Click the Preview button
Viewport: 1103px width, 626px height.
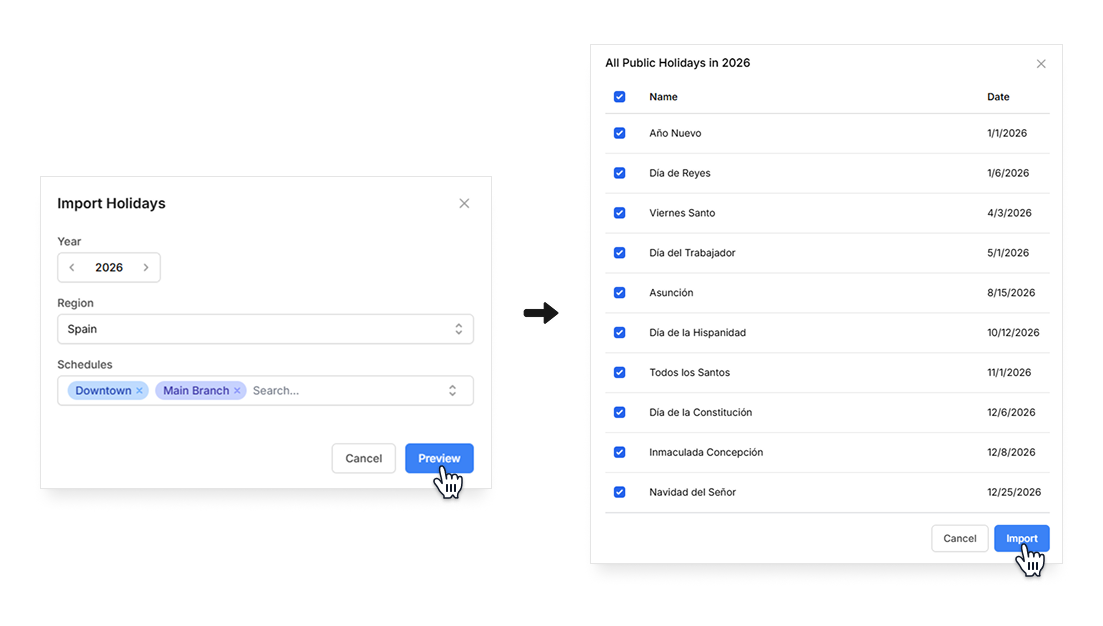tap(439, 458)
